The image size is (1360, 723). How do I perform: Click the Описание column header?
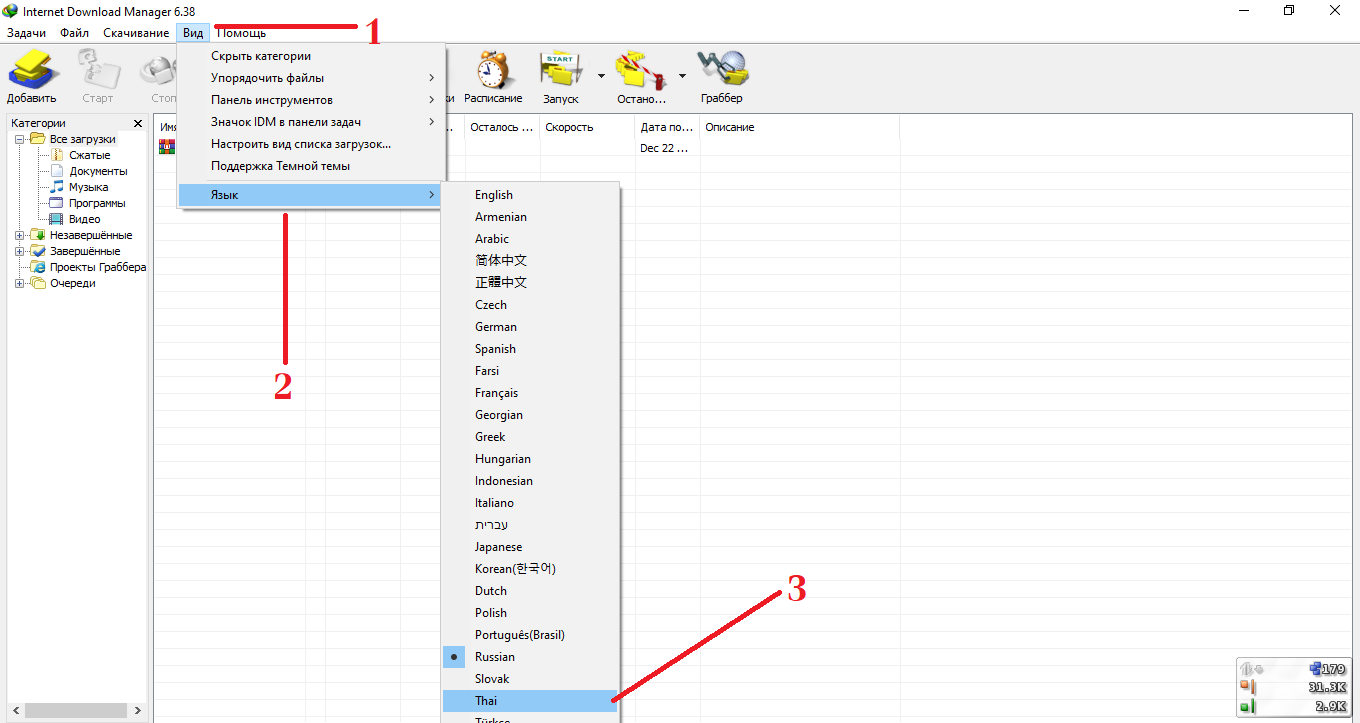pos(799,127)
